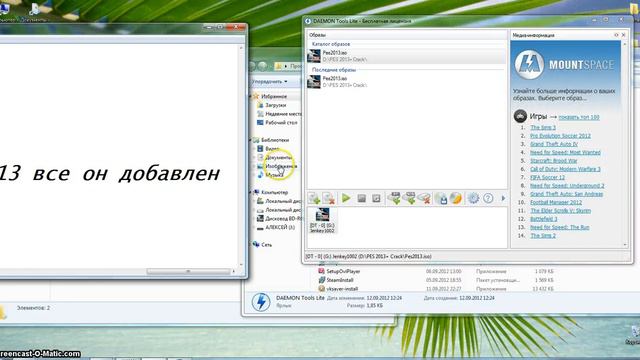The image size is (640, 360).
Task: Select the SetupOviPlayer file
Action: pyautogui.click(x=340, y=271)
